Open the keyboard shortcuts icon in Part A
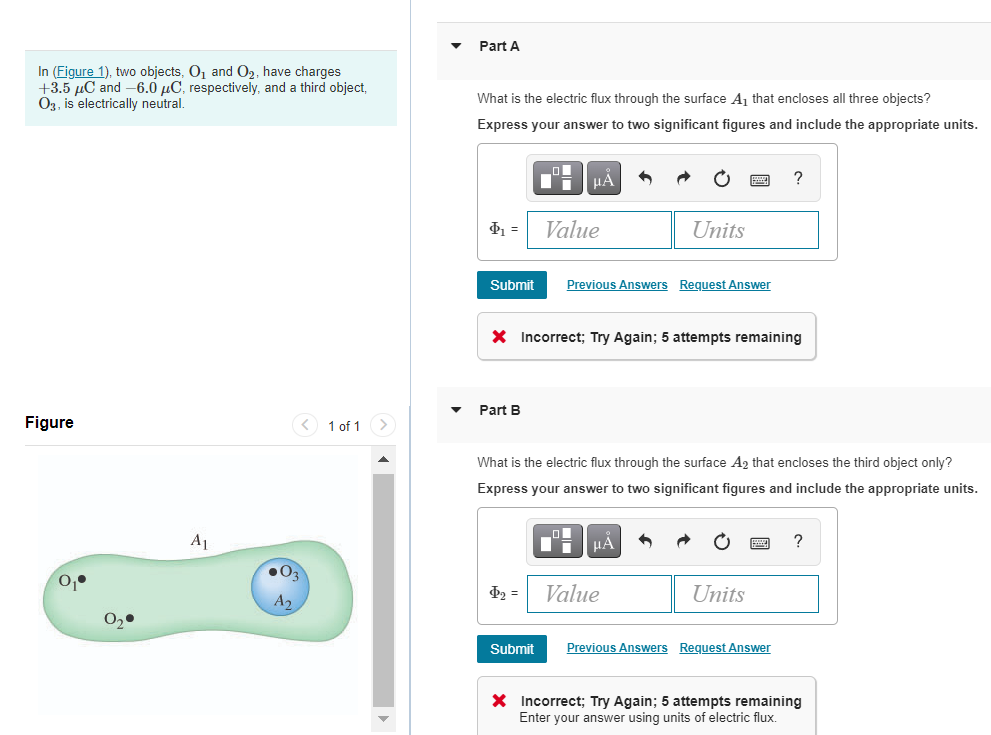 click(x=760, y=178)
